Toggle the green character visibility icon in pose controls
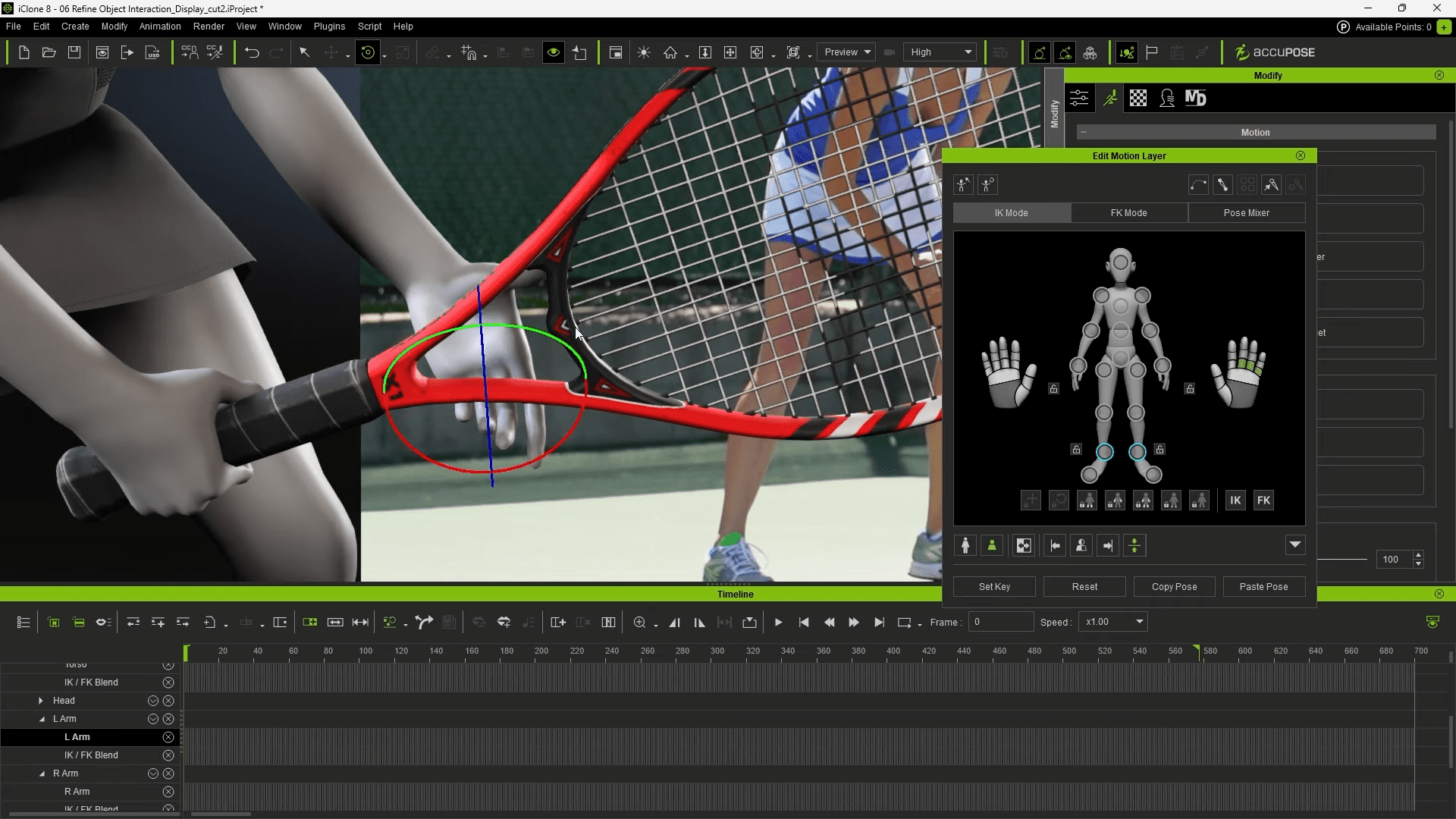 coord(991,544)
